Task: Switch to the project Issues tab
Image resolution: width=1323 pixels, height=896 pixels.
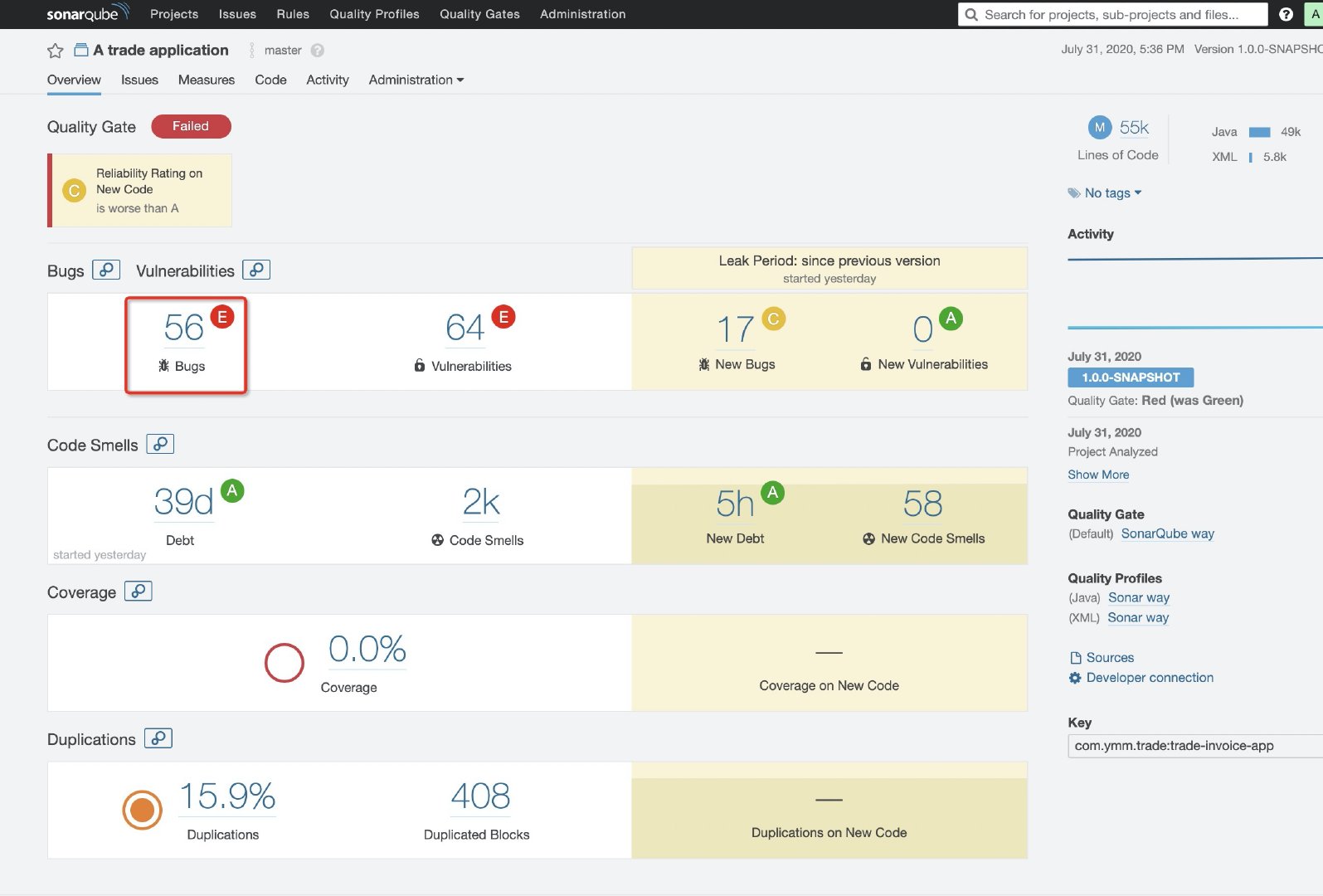Action: pyautogui.click(x=139, y=80)
